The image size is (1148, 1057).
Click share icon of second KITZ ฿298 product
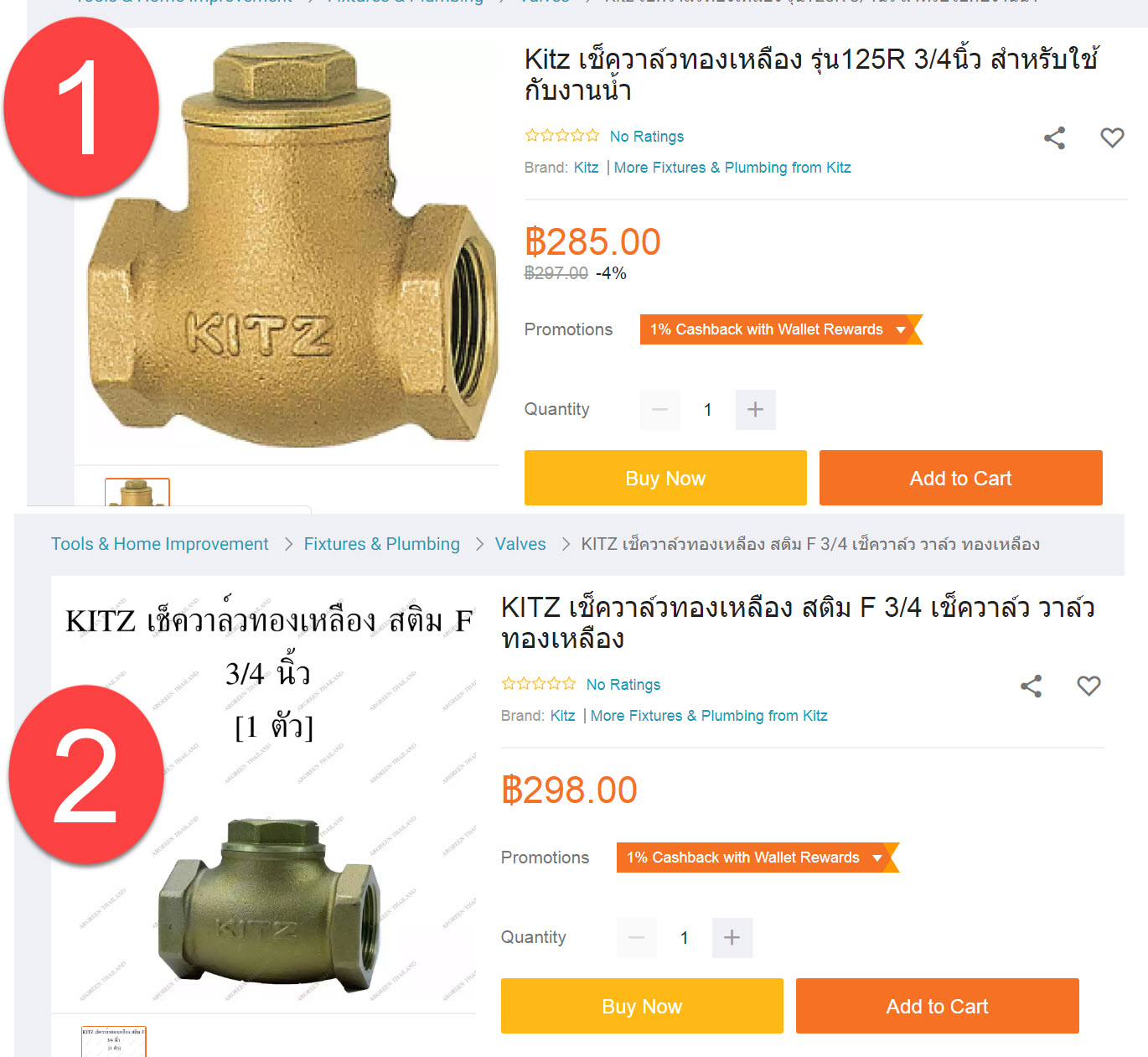coord(1031,687)
